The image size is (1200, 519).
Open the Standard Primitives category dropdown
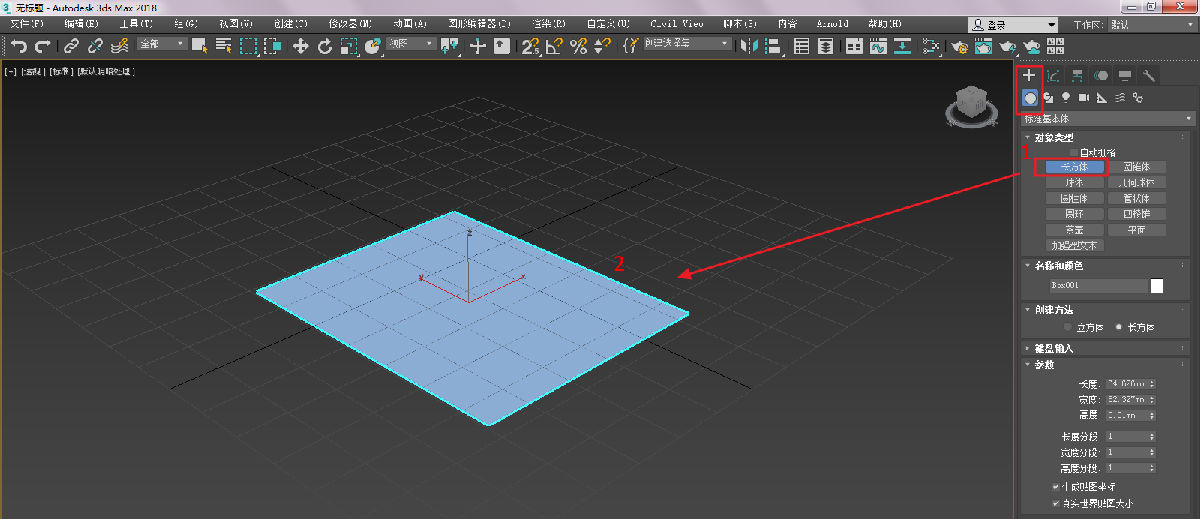[x=1107, y=118]
